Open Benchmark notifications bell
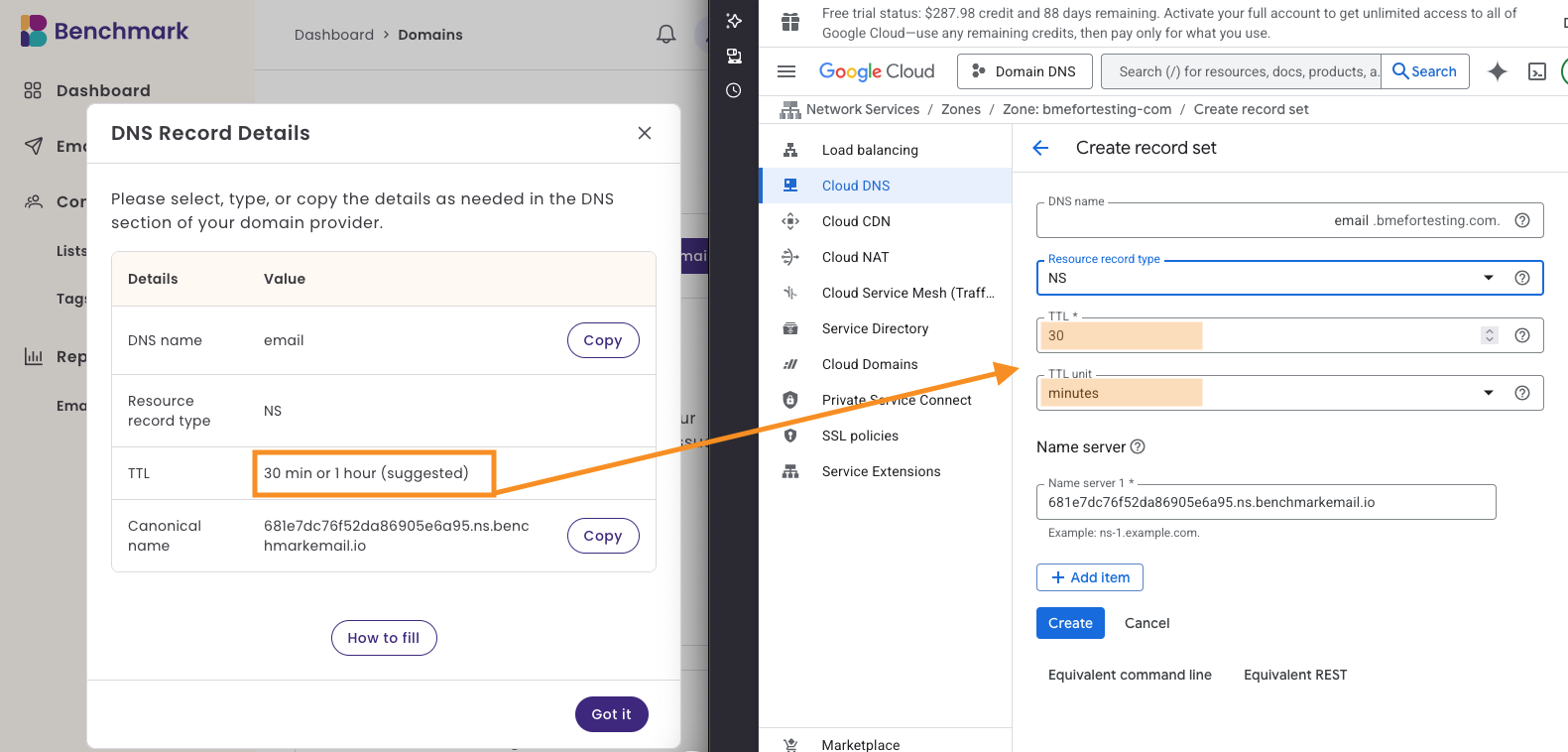This screenshot has width=1568, height=752. pos(666,35)
